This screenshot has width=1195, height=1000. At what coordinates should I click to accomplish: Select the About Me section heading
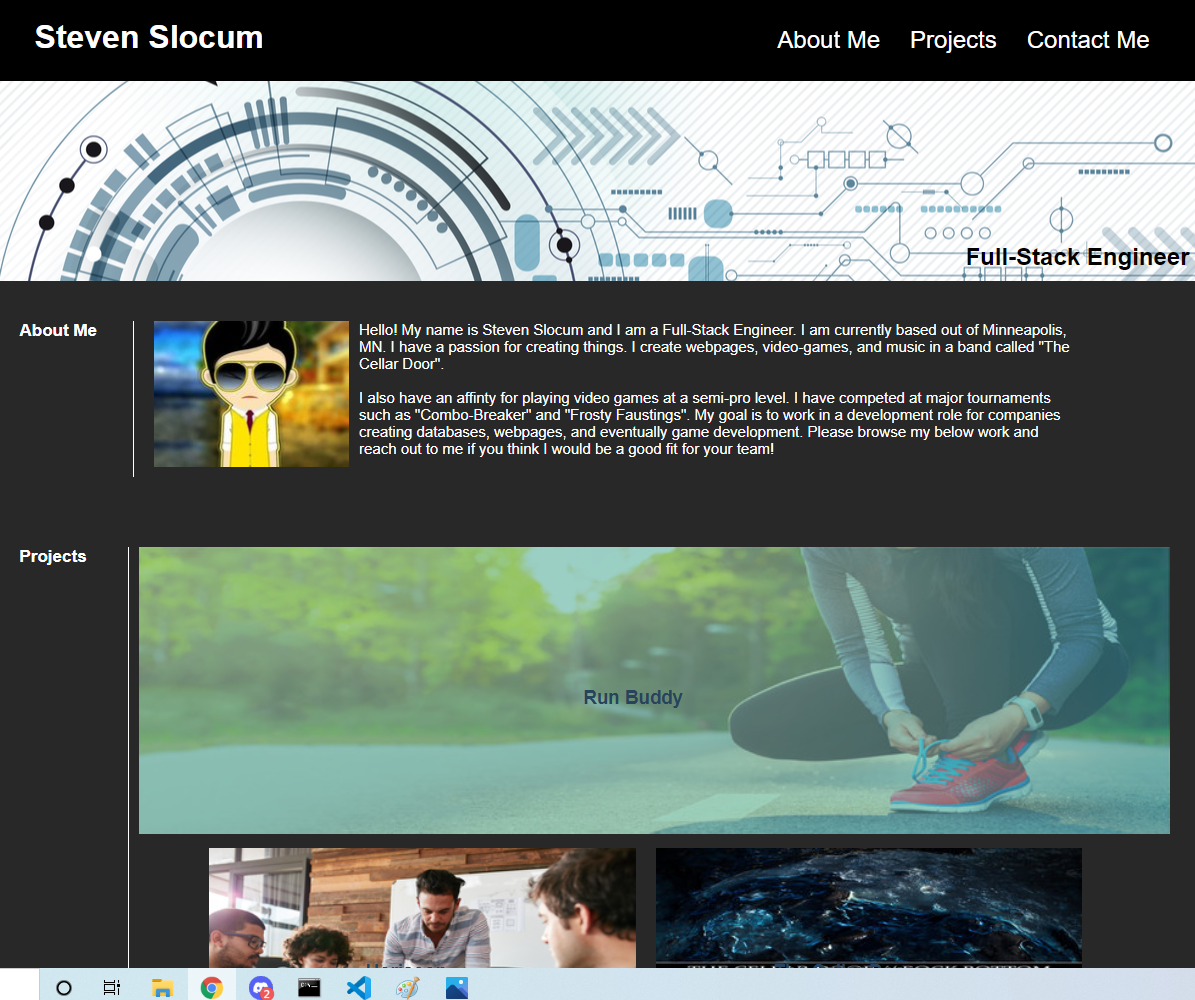[58, 330]
